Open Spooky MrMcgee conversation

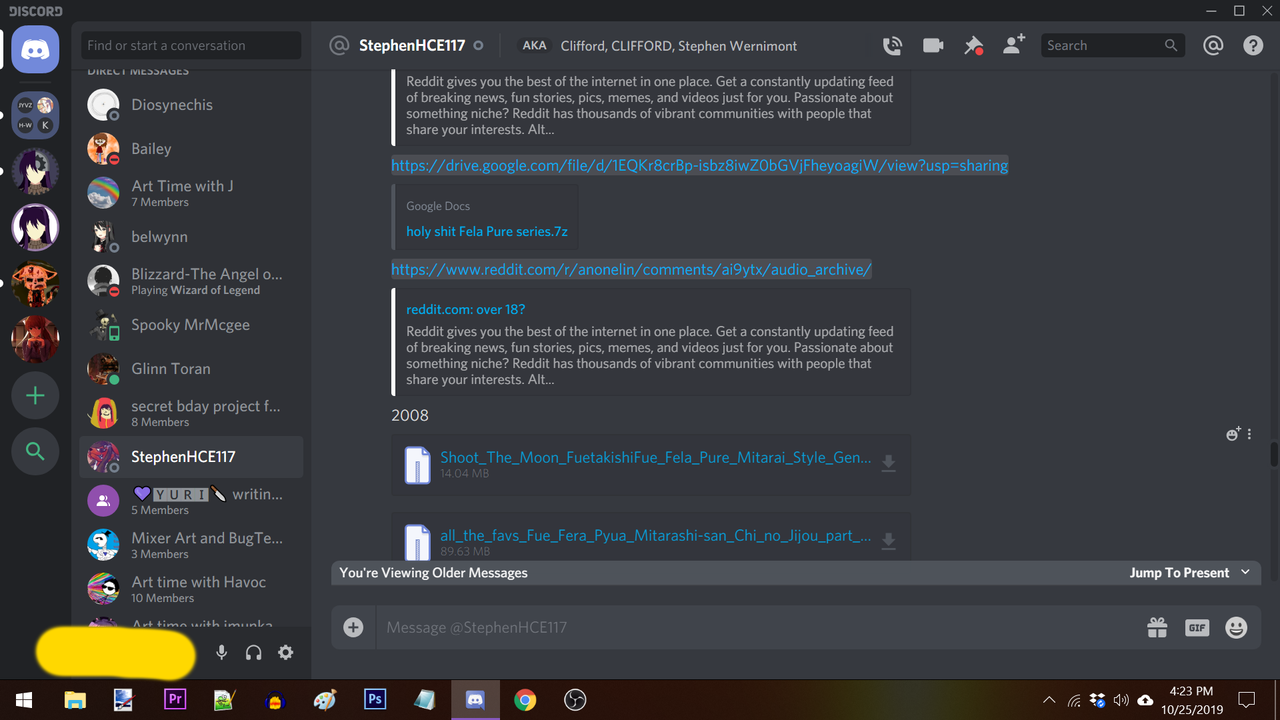tap(191, 325)
